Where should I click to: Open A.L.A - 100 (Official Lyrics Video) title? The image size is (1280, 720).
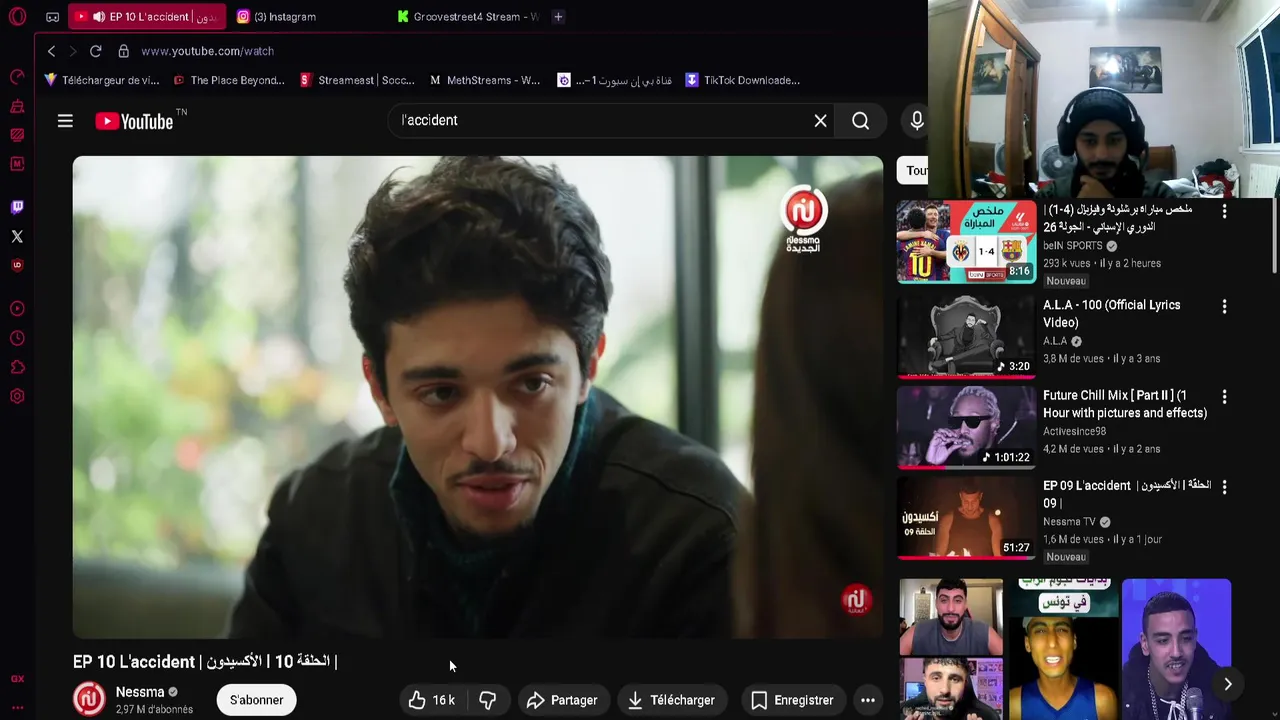click(1111, 314)
